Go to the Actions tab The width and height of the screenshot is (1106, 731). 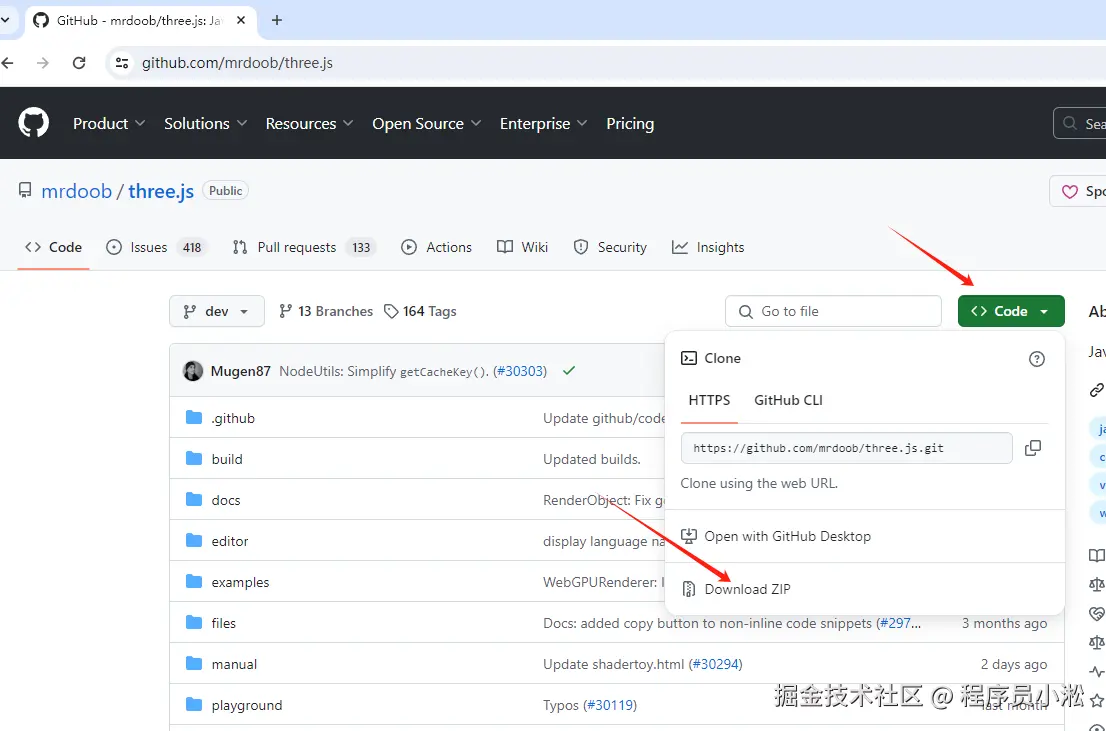click(437, 247)
